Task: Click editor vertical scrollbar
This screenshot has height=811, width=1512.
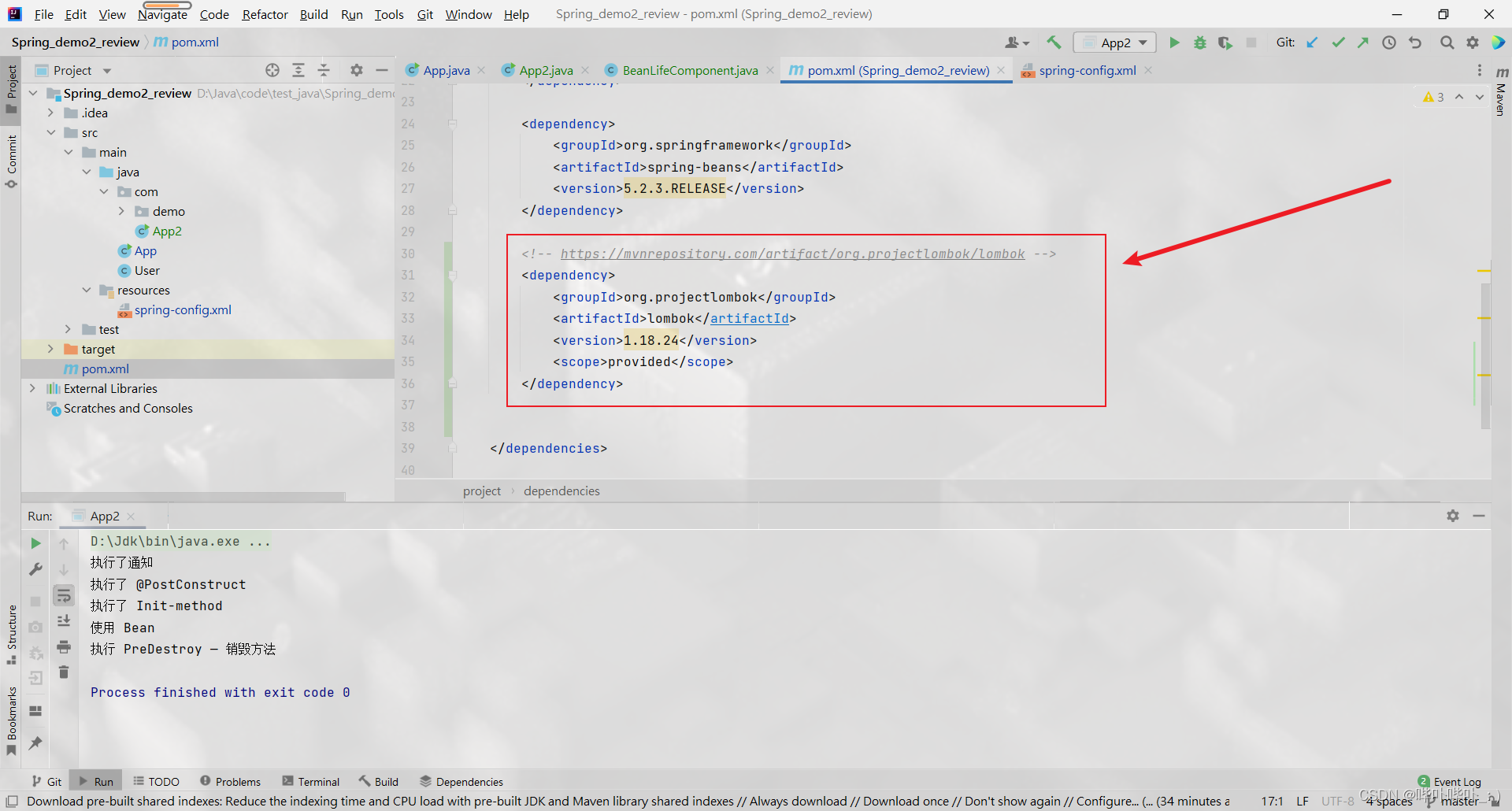Action: pyautogui.click(x=1485, y=356)
